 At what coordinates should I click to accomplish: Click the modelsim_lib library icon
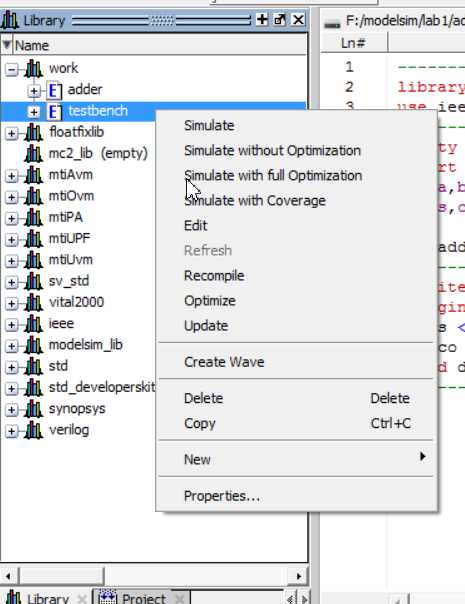click(34, 345)
